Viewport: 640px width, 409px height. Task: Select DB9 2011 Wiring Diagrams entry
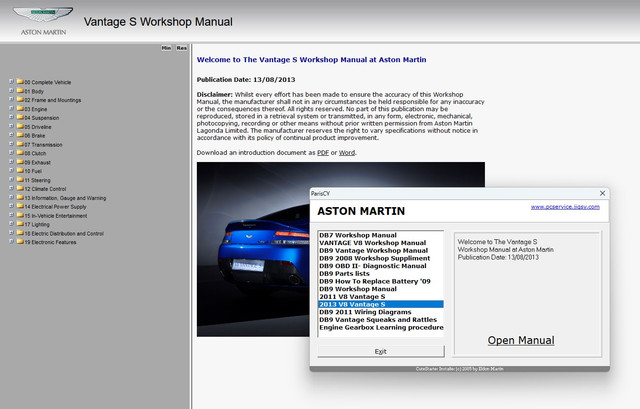point(380,312)
